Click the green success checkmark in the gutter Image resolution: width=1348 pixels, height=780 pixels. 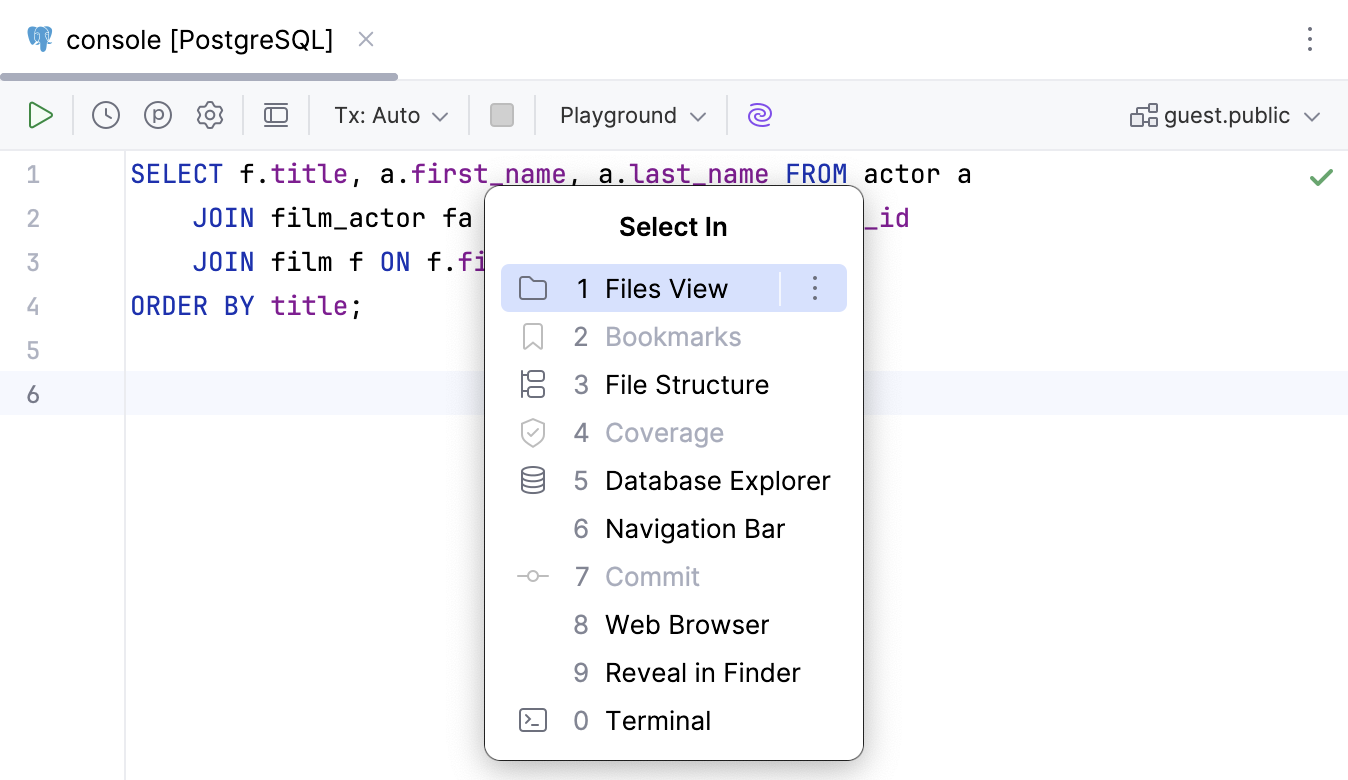pyautogui.click(x=1320, y=175)
